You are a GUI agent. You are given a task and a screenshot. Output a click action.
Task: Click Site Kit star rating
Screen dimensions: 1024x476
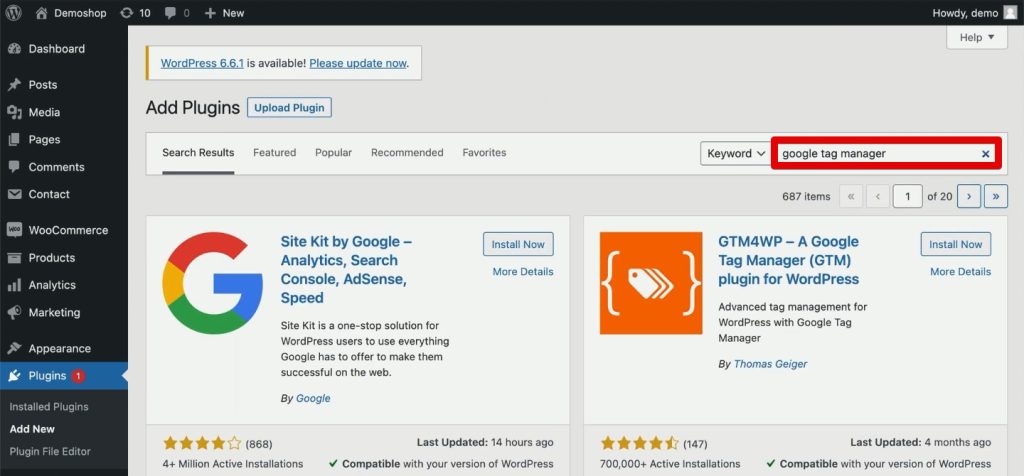tap(202, 444)
